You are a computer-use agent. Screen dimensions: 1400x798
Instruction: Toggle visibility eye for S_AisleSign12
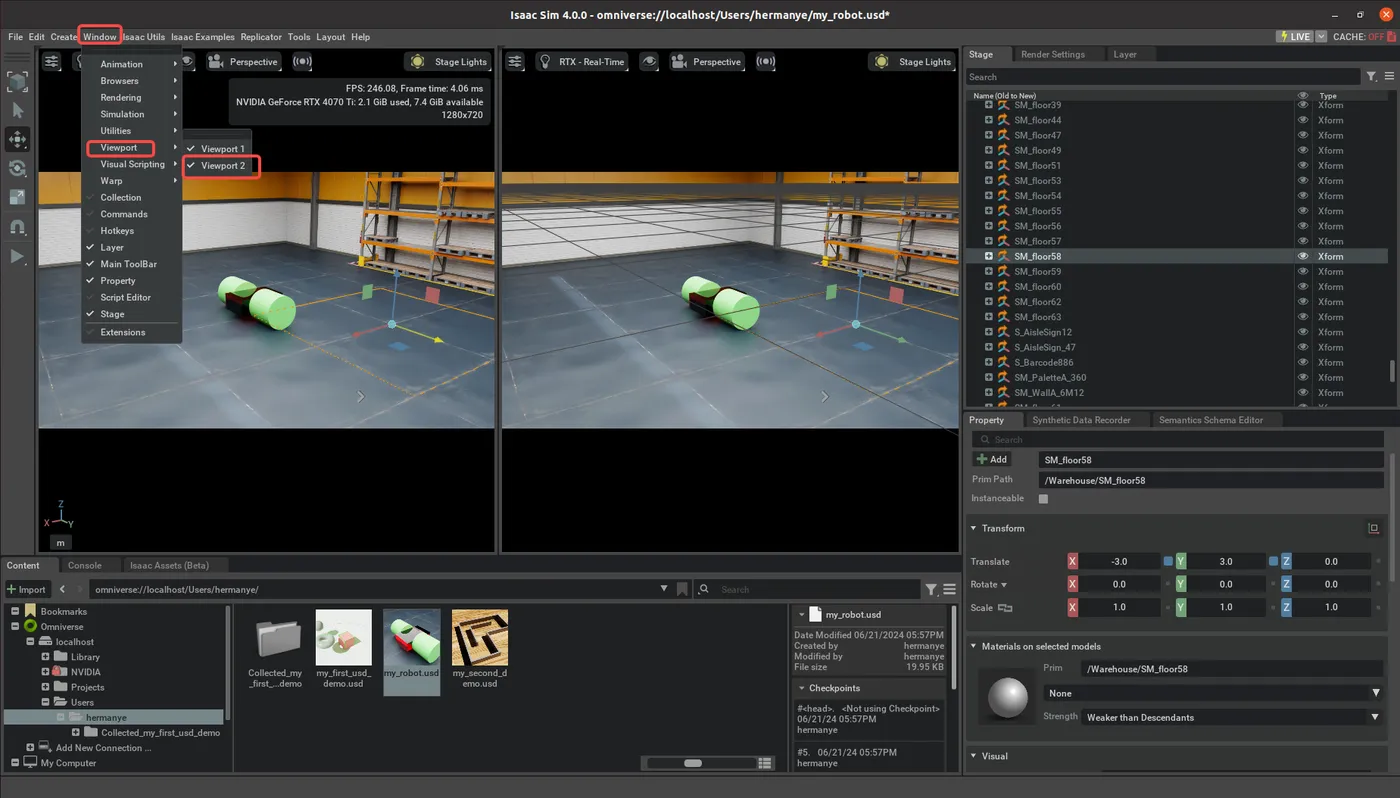point(1302,332)
